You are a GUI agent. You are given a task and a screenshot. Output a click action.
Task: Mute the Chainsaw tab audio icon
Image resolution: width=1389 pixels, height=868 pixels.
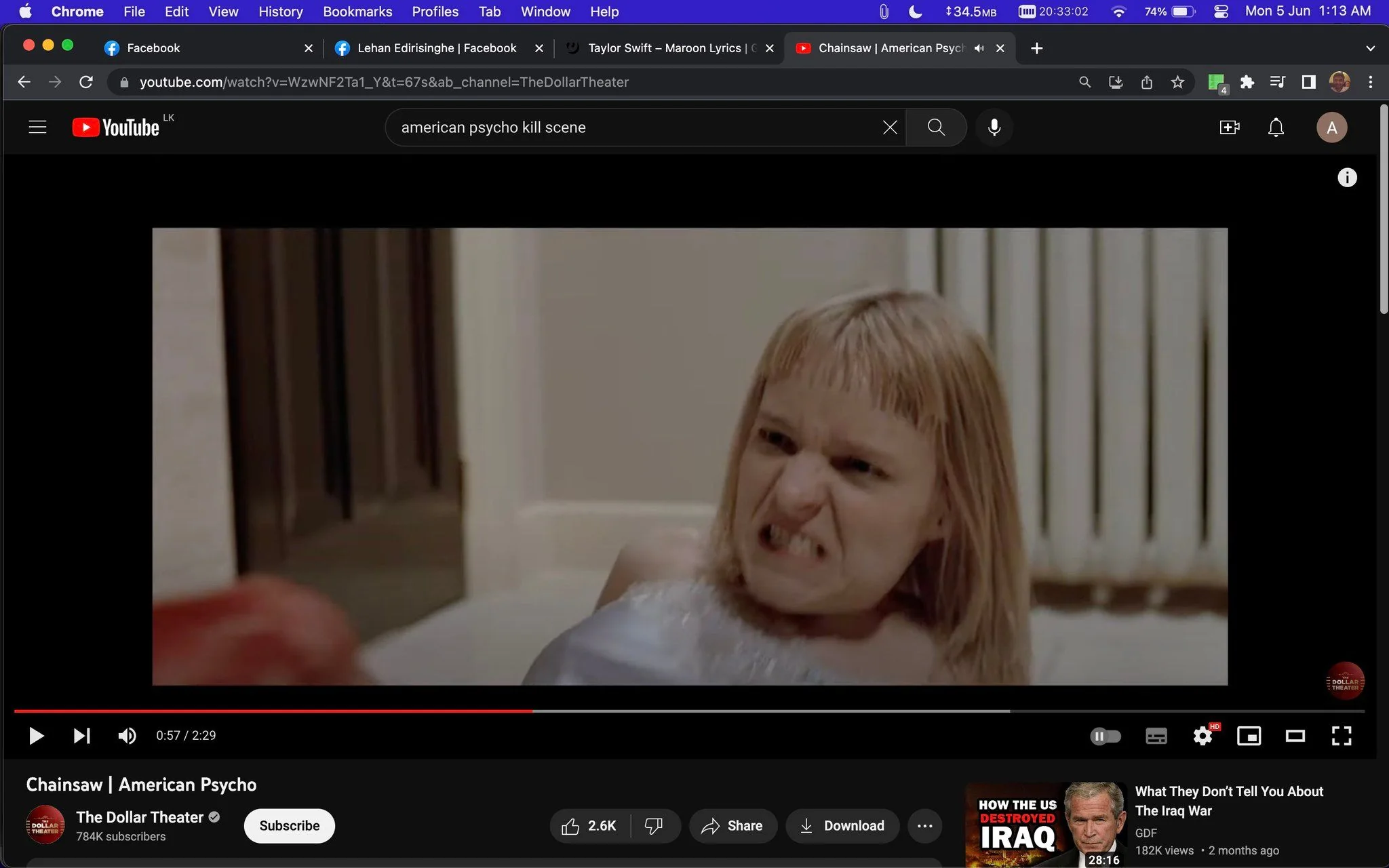(x=979, y=48)
